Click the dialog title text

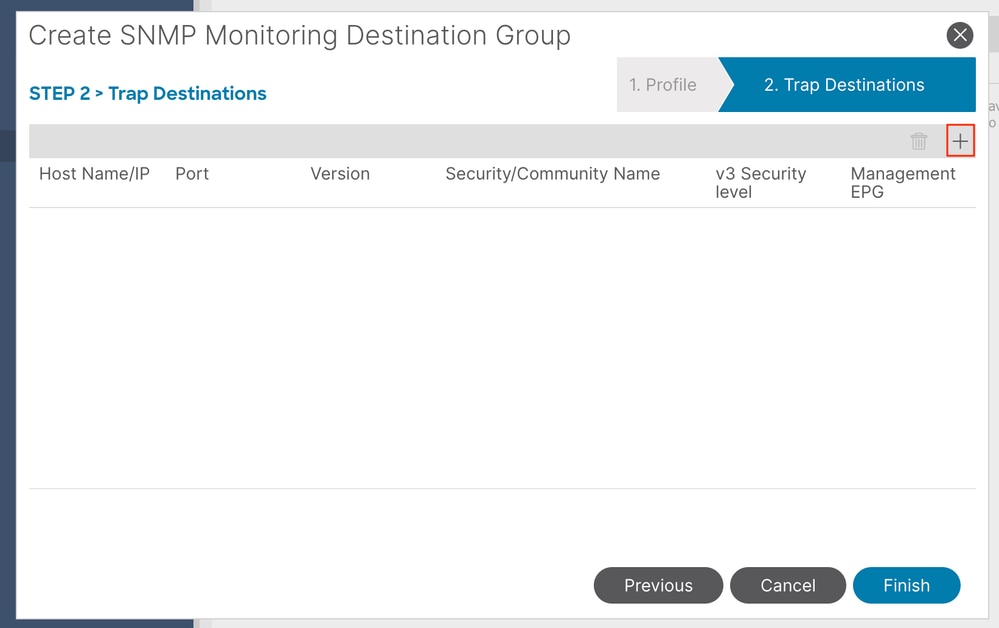(299, 36)
